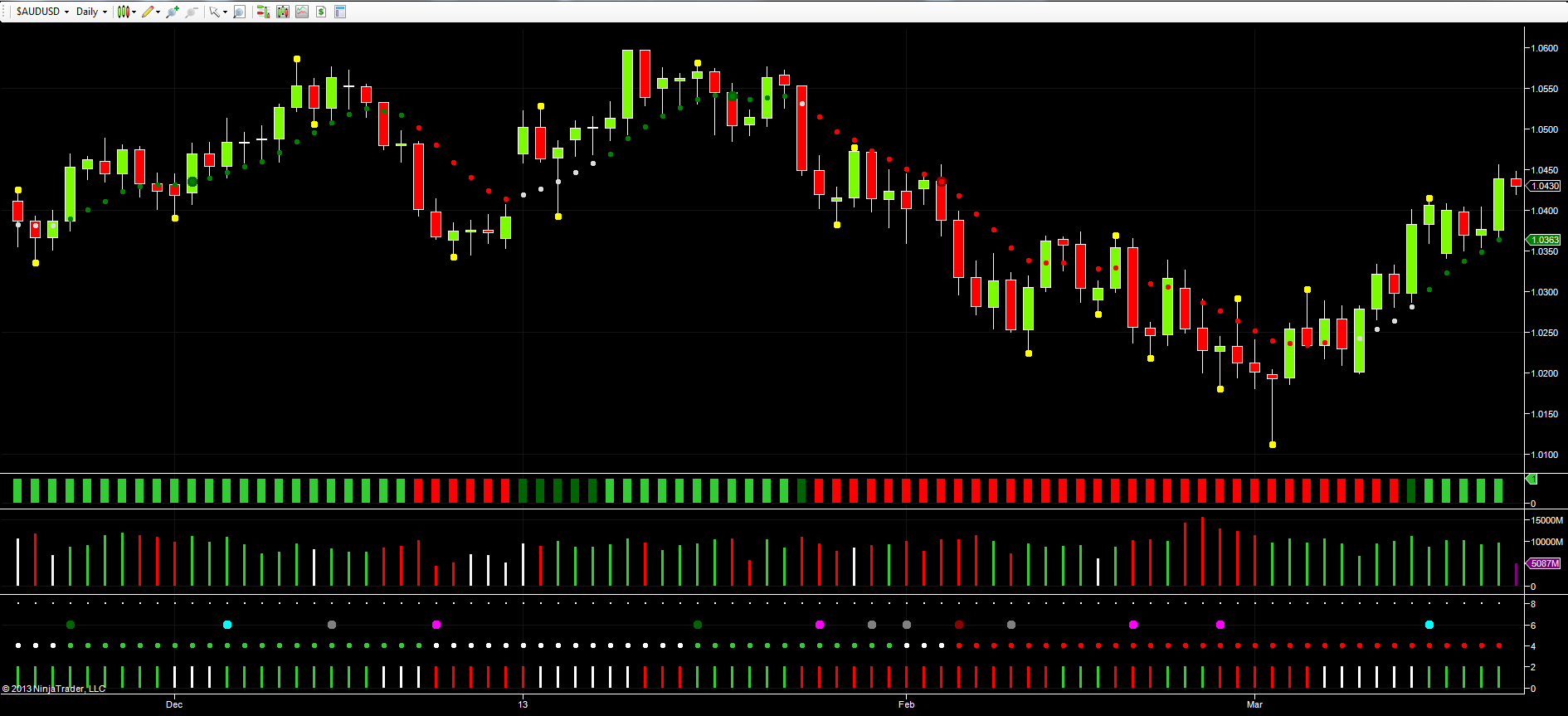Open the chart trader icon

(263, 12)
